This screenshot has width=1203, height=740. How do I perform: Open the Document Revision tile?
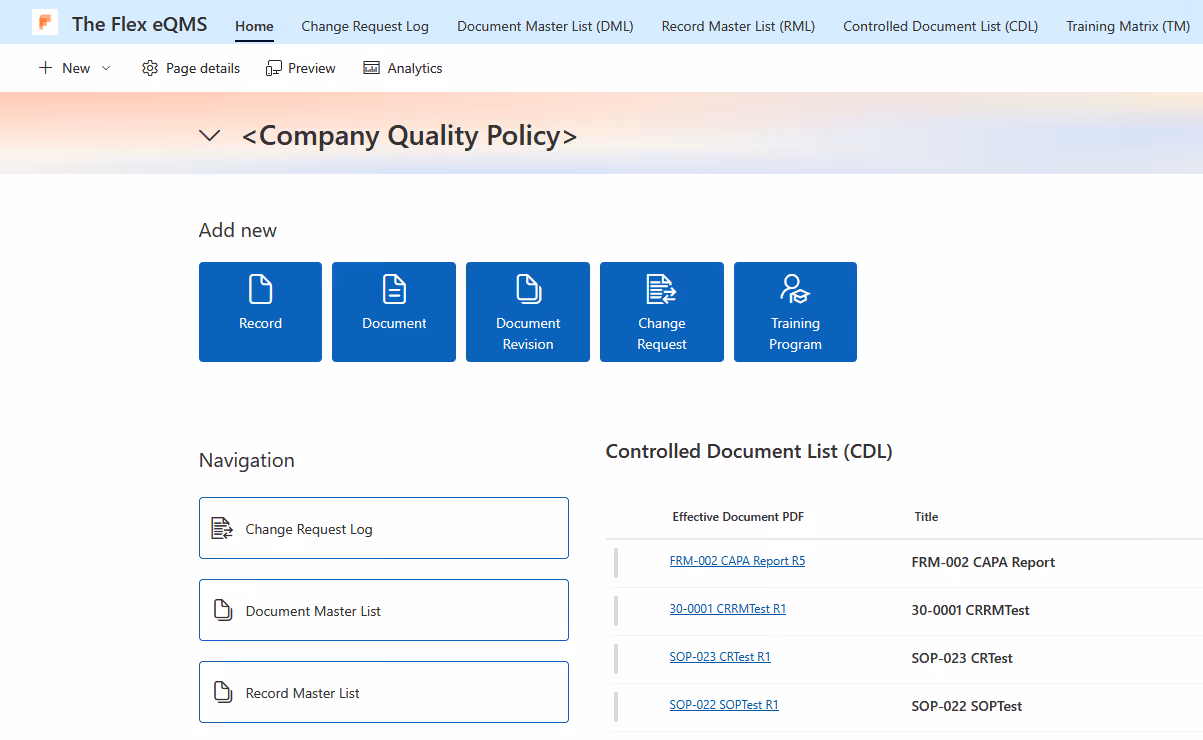click(527, 289)
